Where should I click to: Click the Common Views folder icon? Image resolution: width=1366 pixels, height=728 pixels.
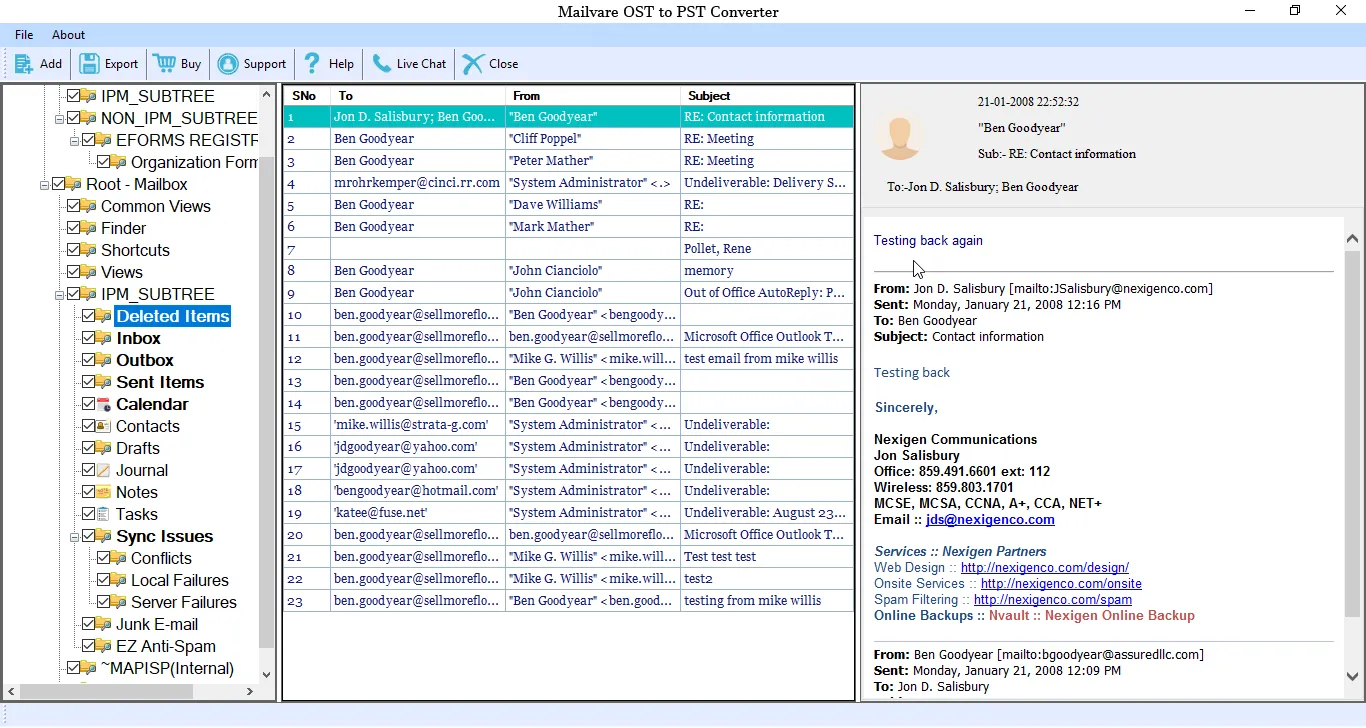click(x=88, y=206)
